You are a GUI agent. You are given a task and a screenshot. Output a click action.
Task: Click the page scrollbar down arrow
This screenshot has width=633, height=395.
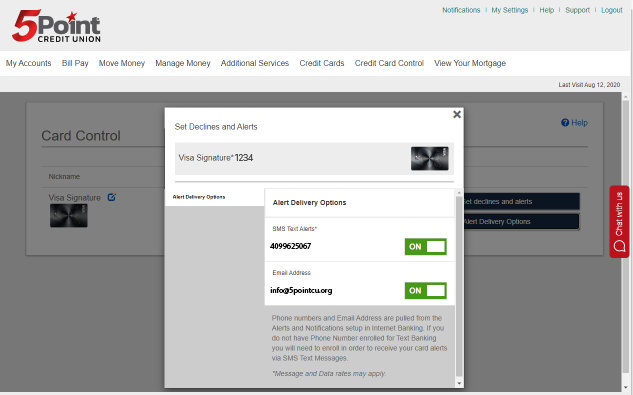tap(626, 387)
